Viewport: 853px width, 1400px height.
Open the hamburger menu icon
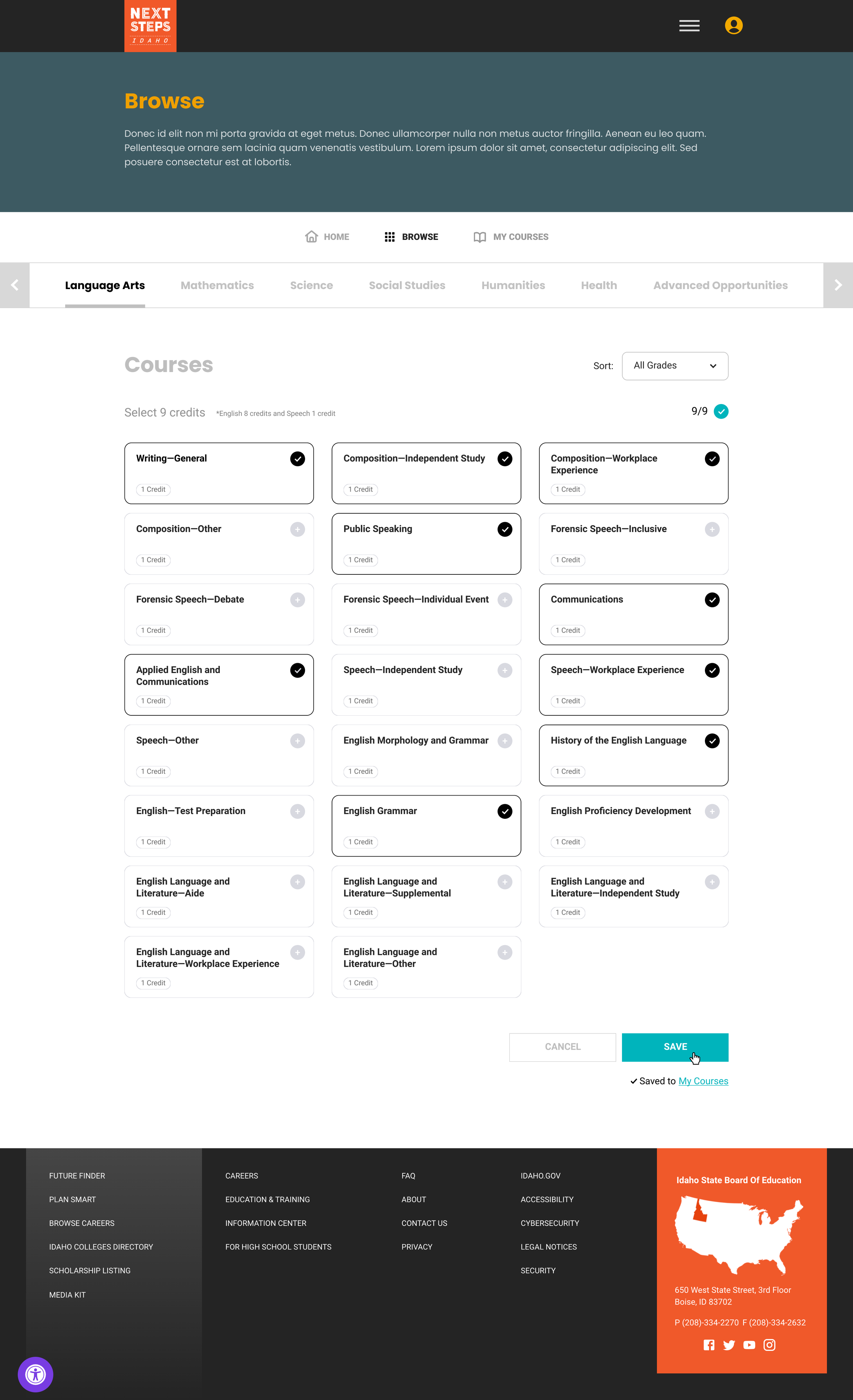tap(689, 26)
